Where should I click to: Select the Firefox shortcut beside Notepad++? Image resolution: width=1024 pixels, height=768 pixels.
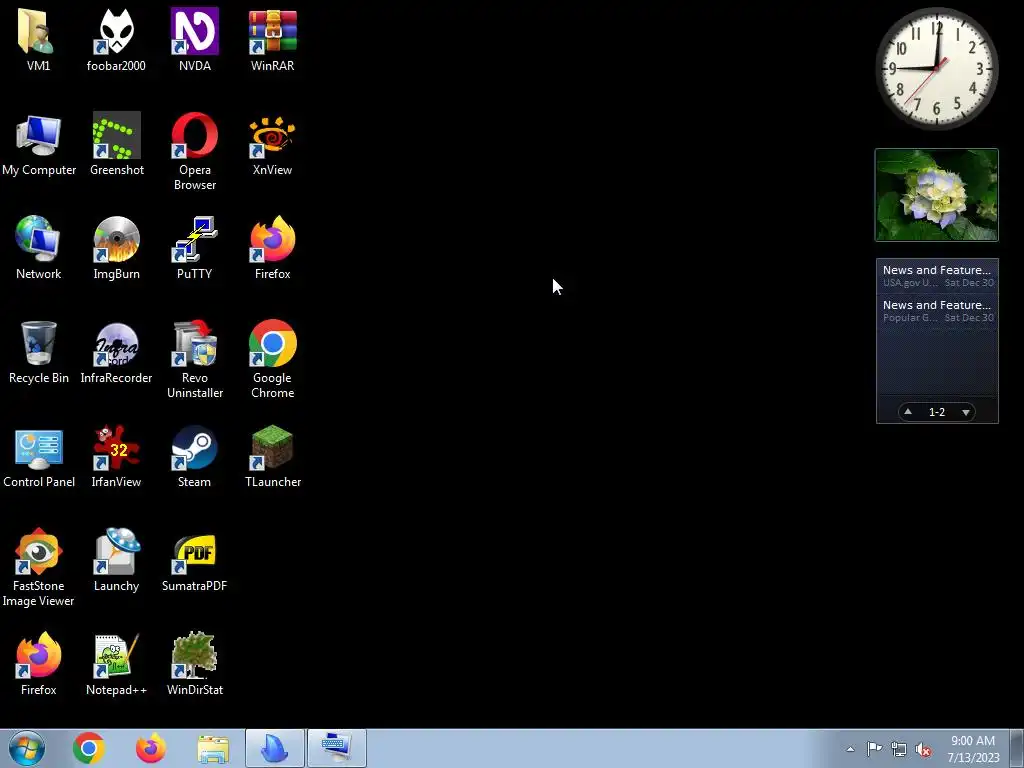coord(39,664)
